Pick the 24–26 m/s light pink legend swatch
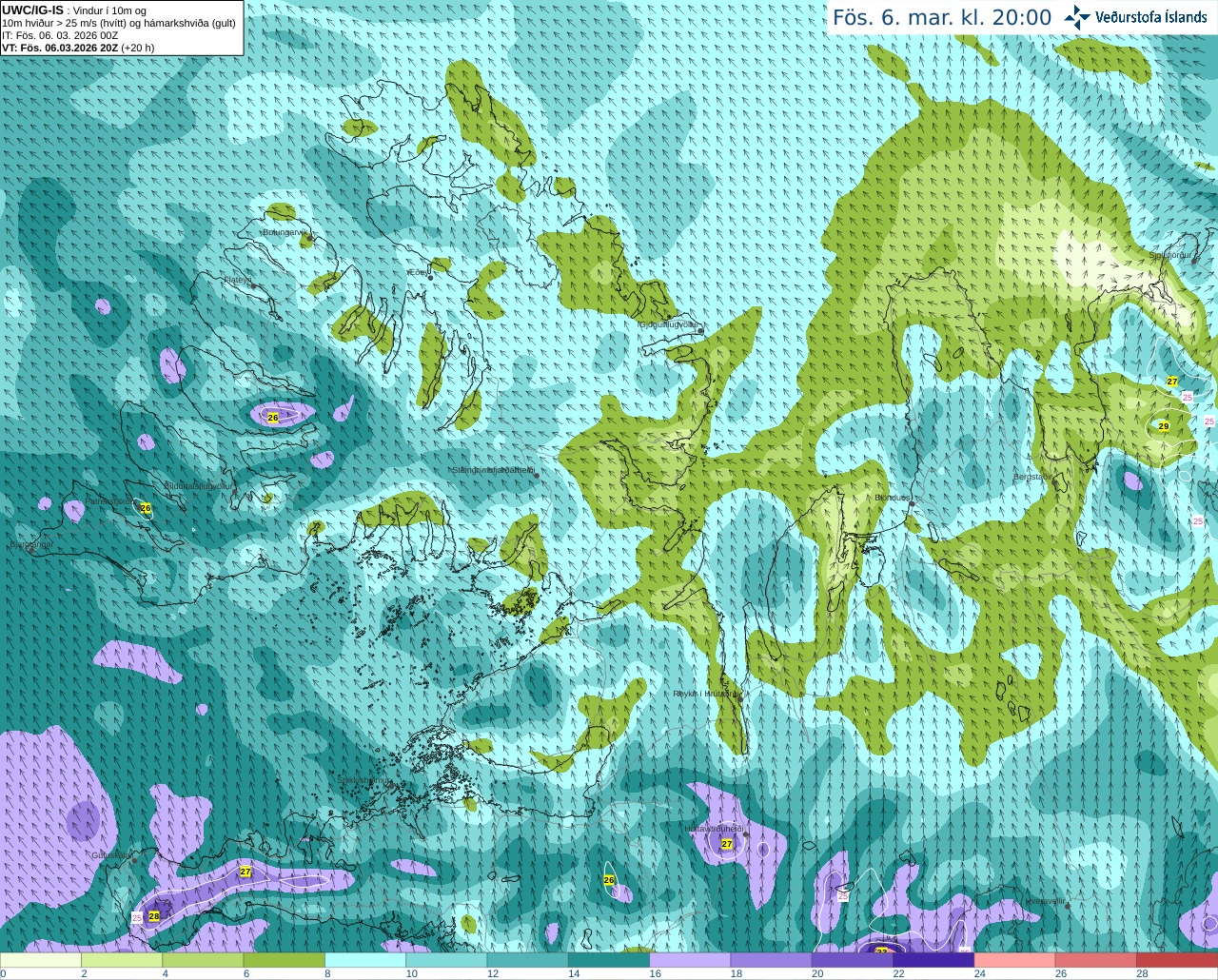Screen dimensions: 1218x980 click(1015, 960)
